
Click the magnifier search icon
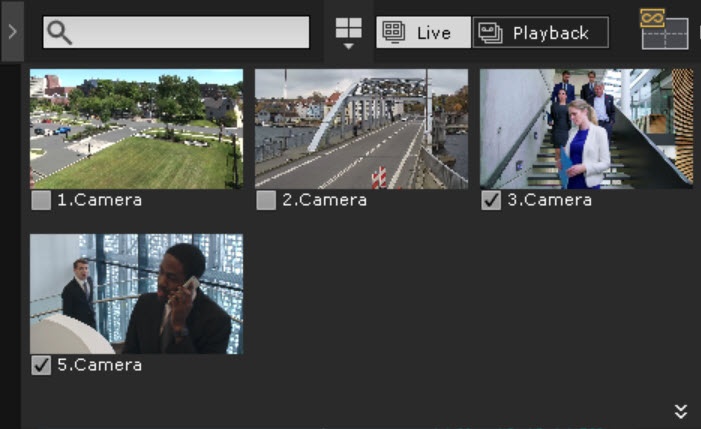tap(59, 33)
